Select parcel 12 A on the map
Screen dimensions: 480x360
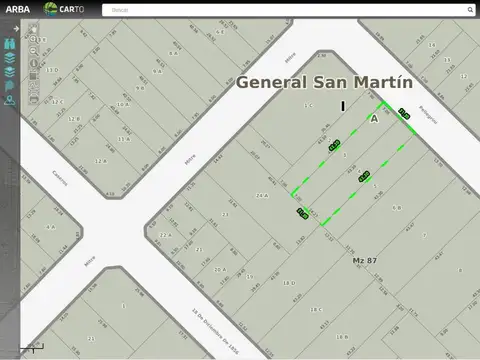pyautogui.click(x=101, y=161)
